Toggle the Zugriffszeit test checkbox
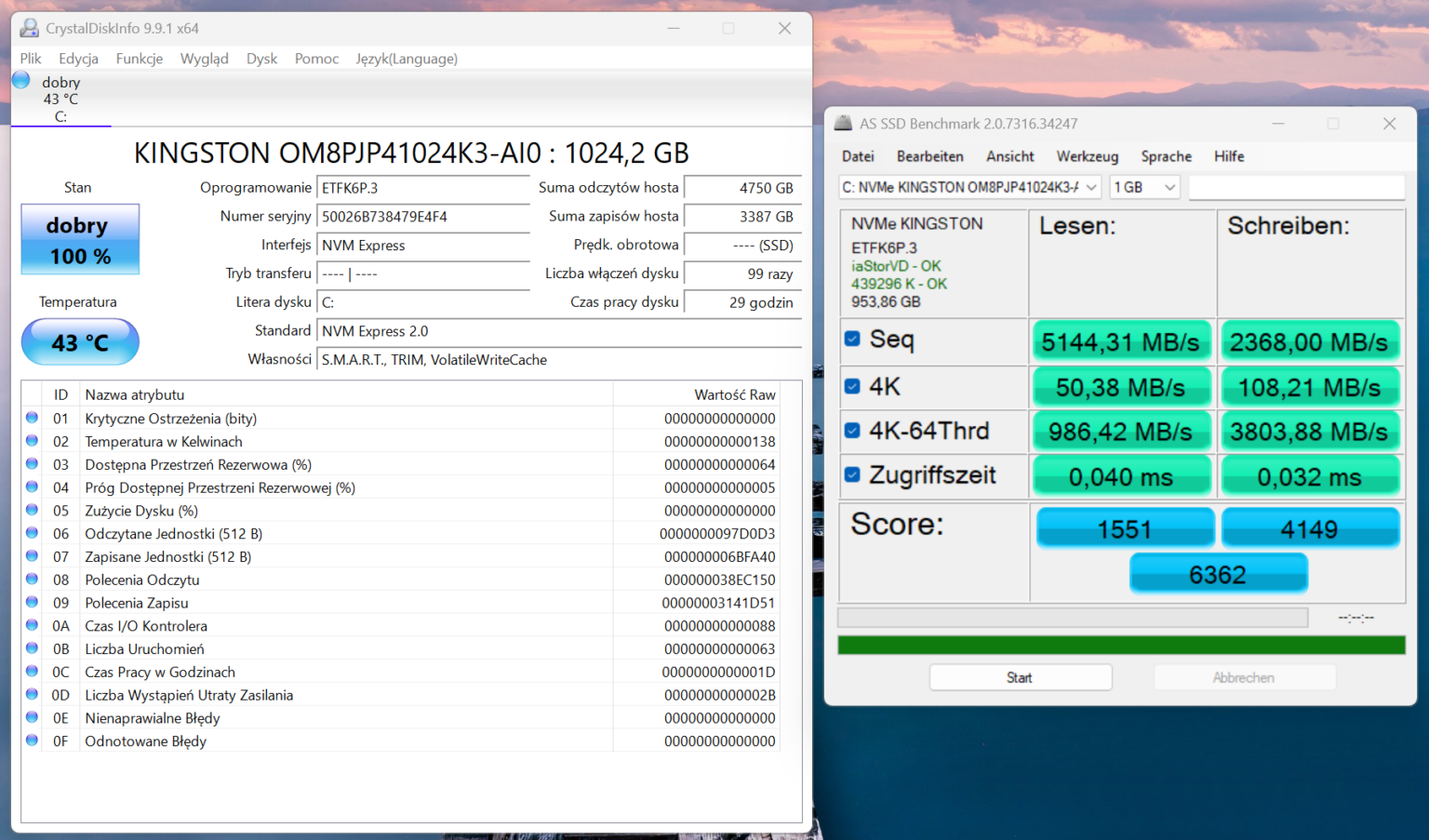The height and width of the screenshot is (840, 1429). coord(852,474)
